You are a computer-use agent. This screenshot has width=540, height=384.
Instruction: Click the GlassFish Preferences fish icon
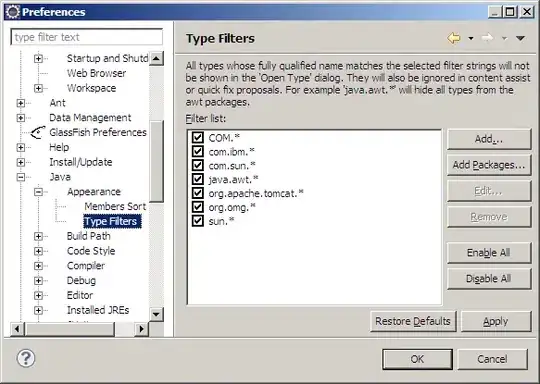38,132
